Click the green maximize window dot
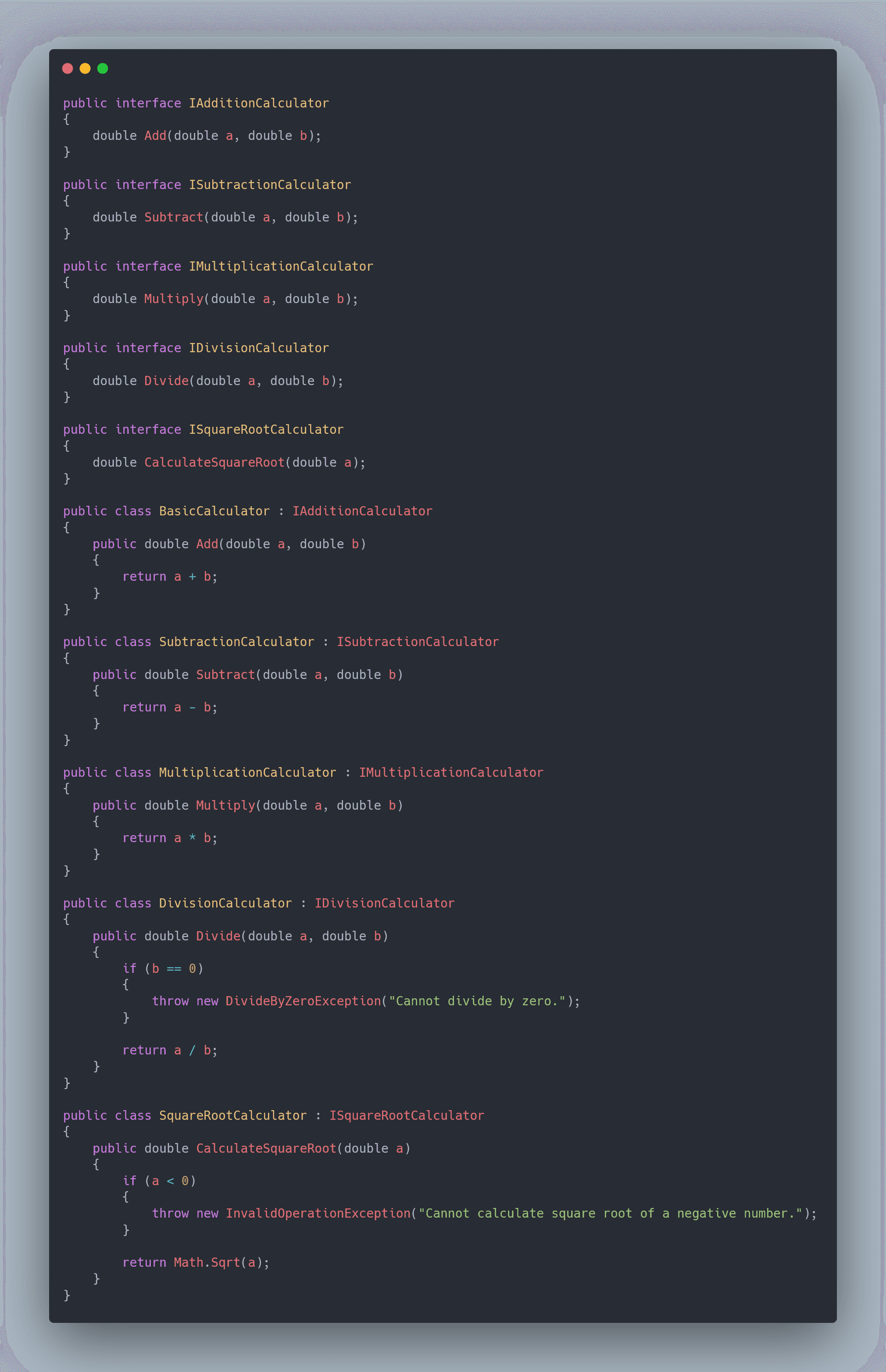 click(x=102, y=68)
